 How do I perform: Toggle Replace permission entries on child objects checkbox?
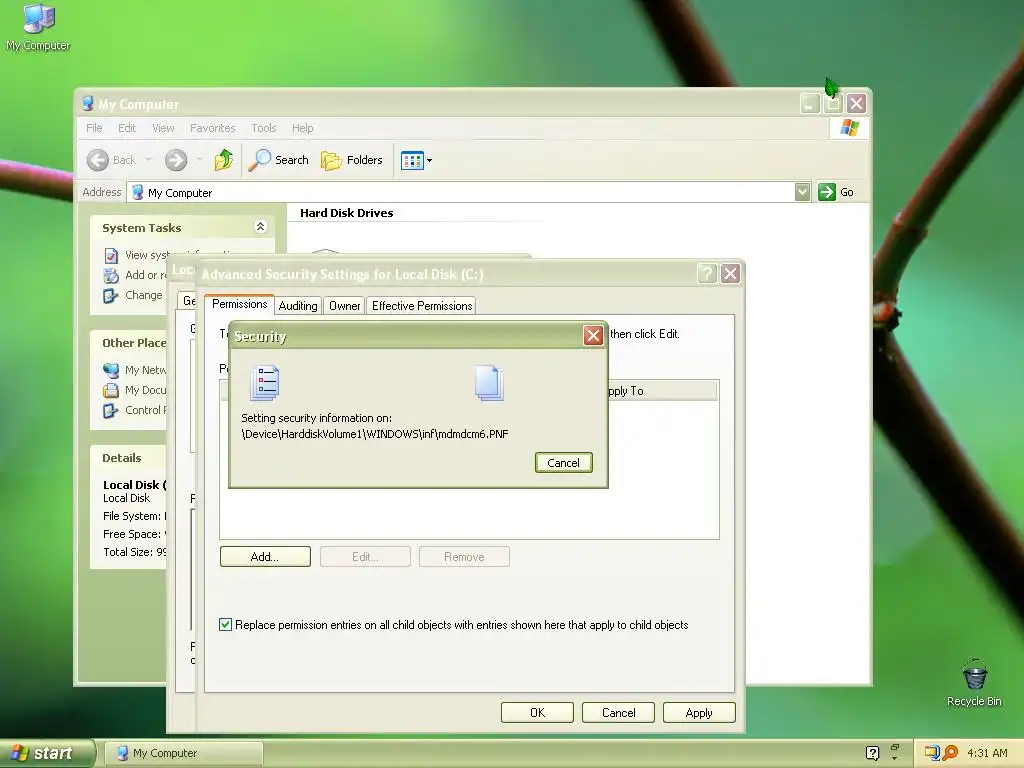tap(225, 624)
